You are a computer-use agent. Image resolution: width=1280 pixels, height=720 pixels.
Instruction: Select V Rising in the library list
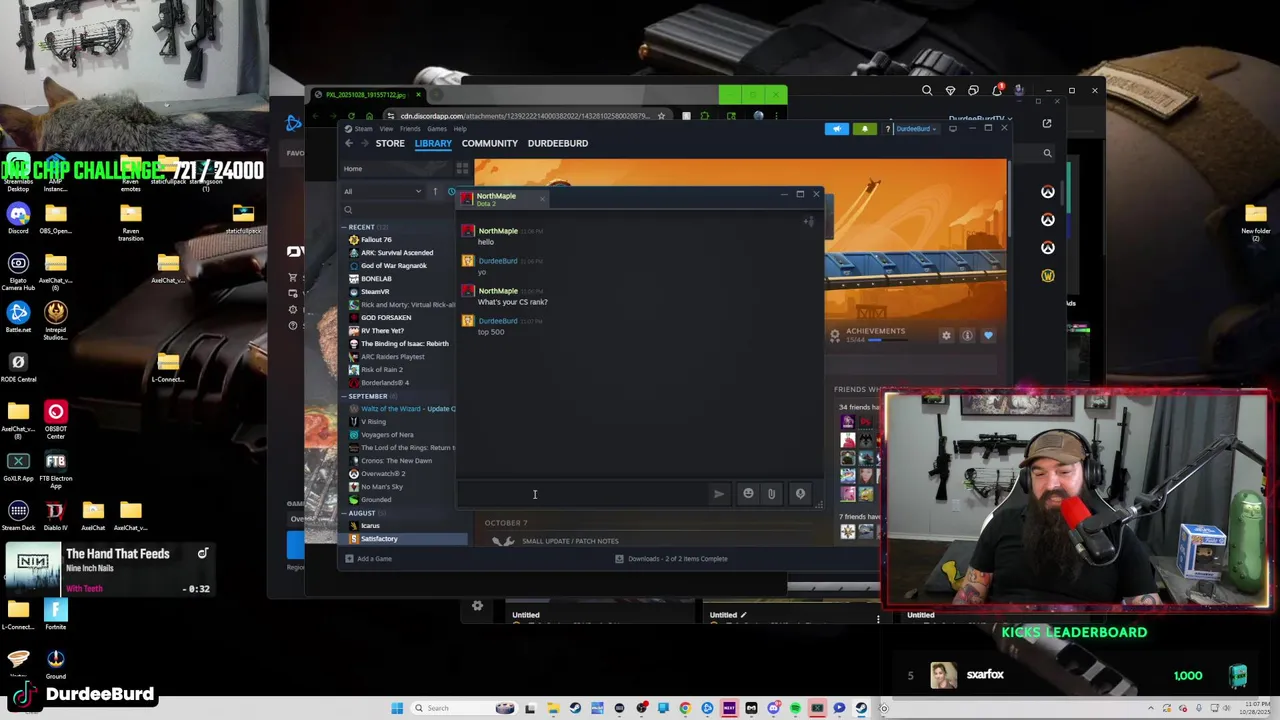click(373, 422)
